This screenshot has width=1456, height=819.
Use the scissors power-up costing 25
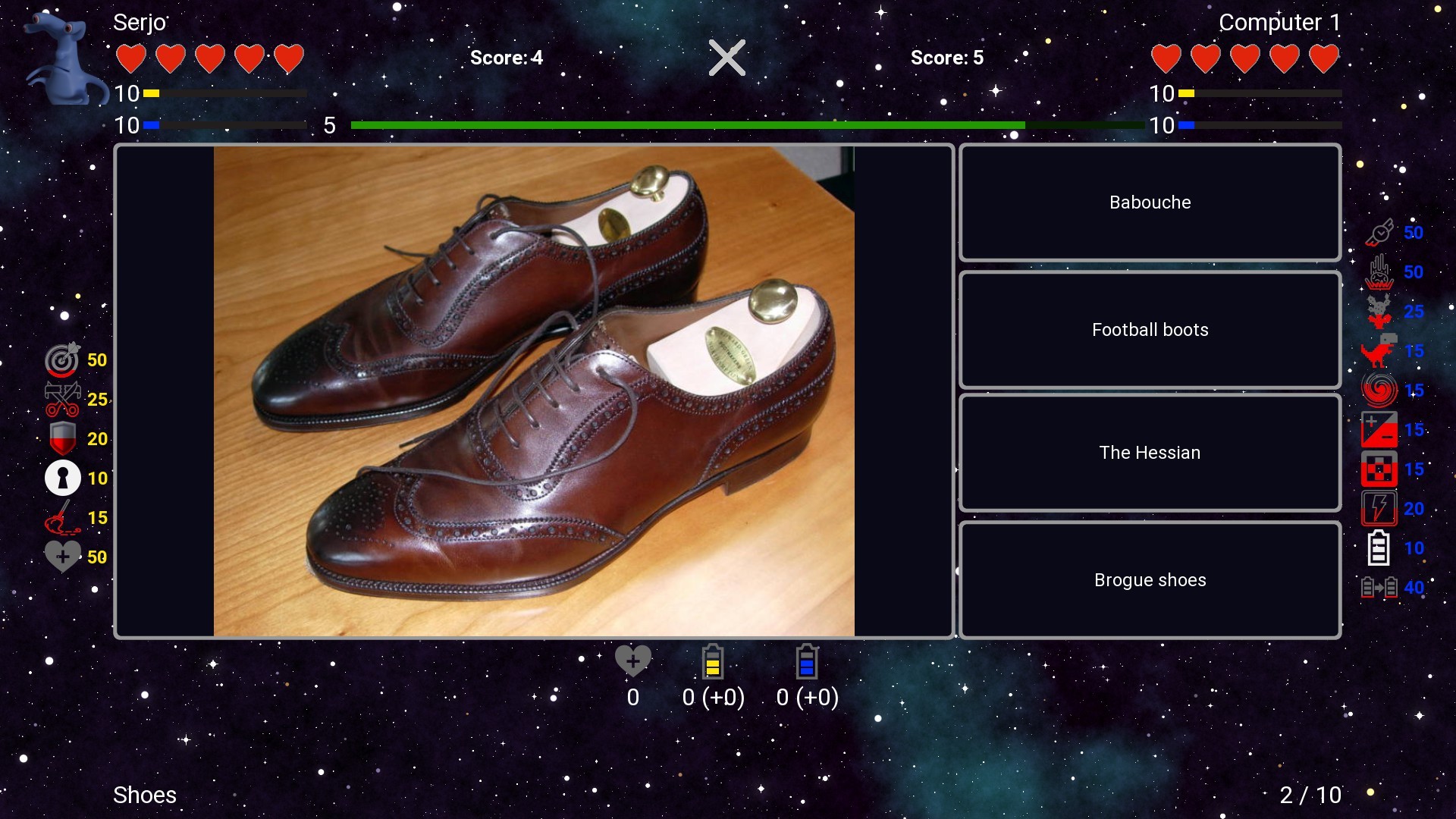pos(64,399)
